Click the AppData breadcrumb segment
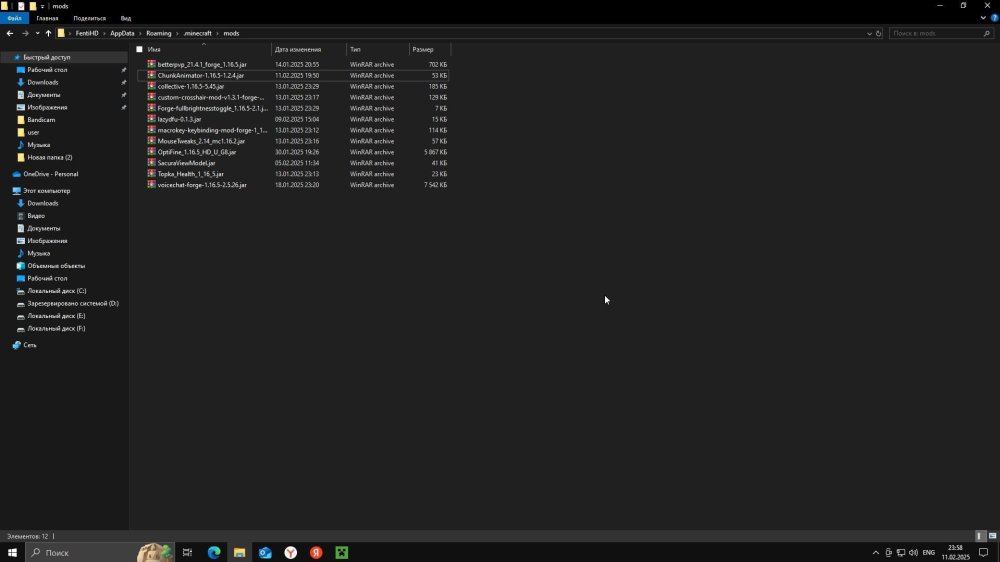 [122, 33]
